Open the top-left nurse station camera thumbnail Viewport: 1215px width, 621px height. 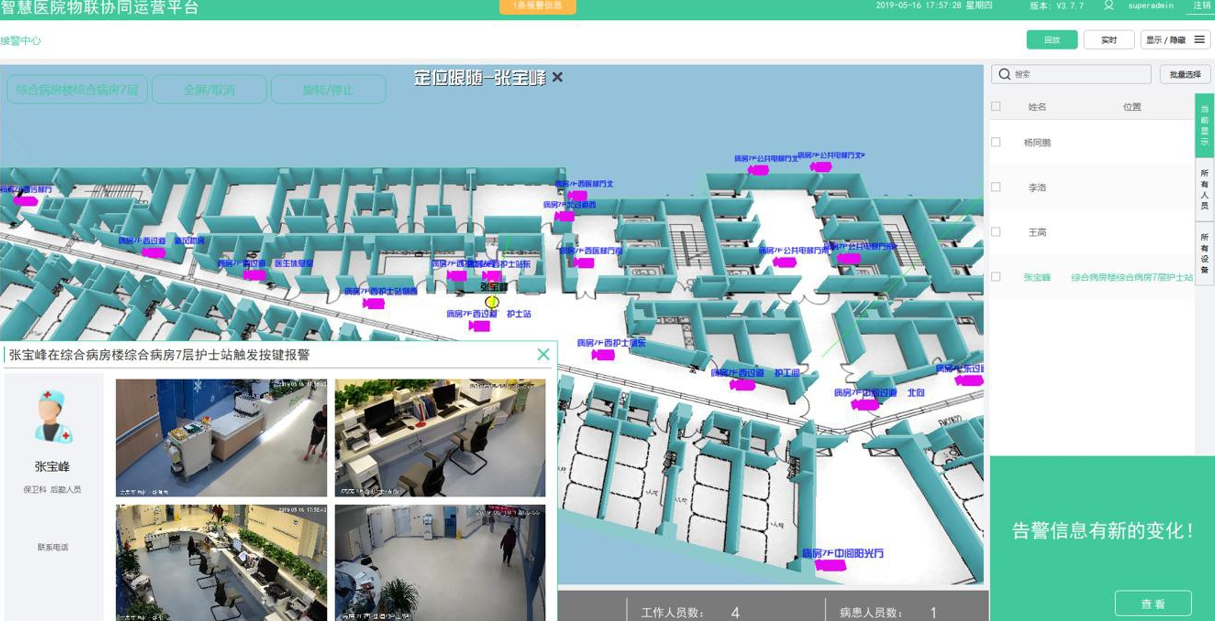[221, 438]
